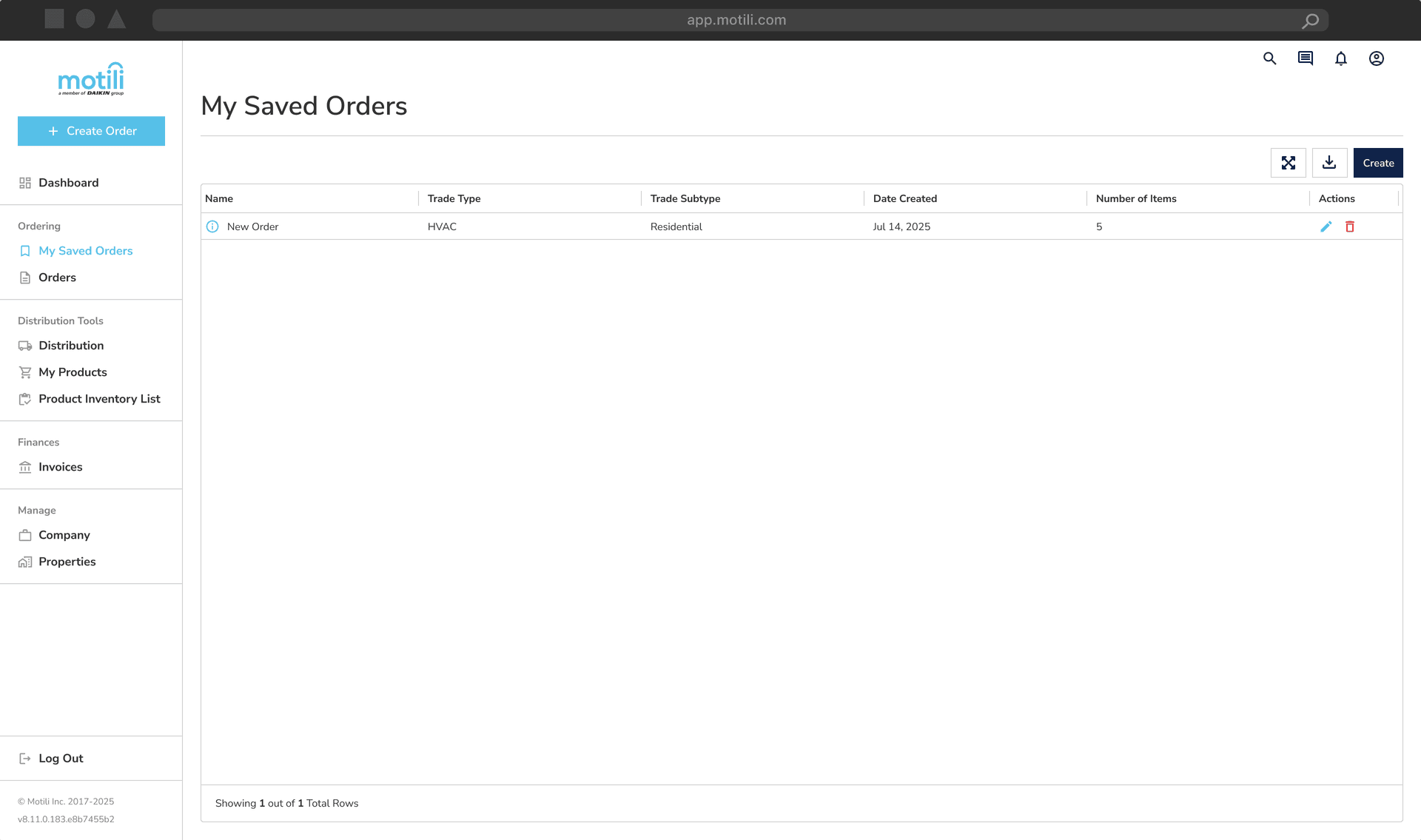Screen dimensions: 1421x840
Task: Open Product Inventory List page
Action: point(99,399)
